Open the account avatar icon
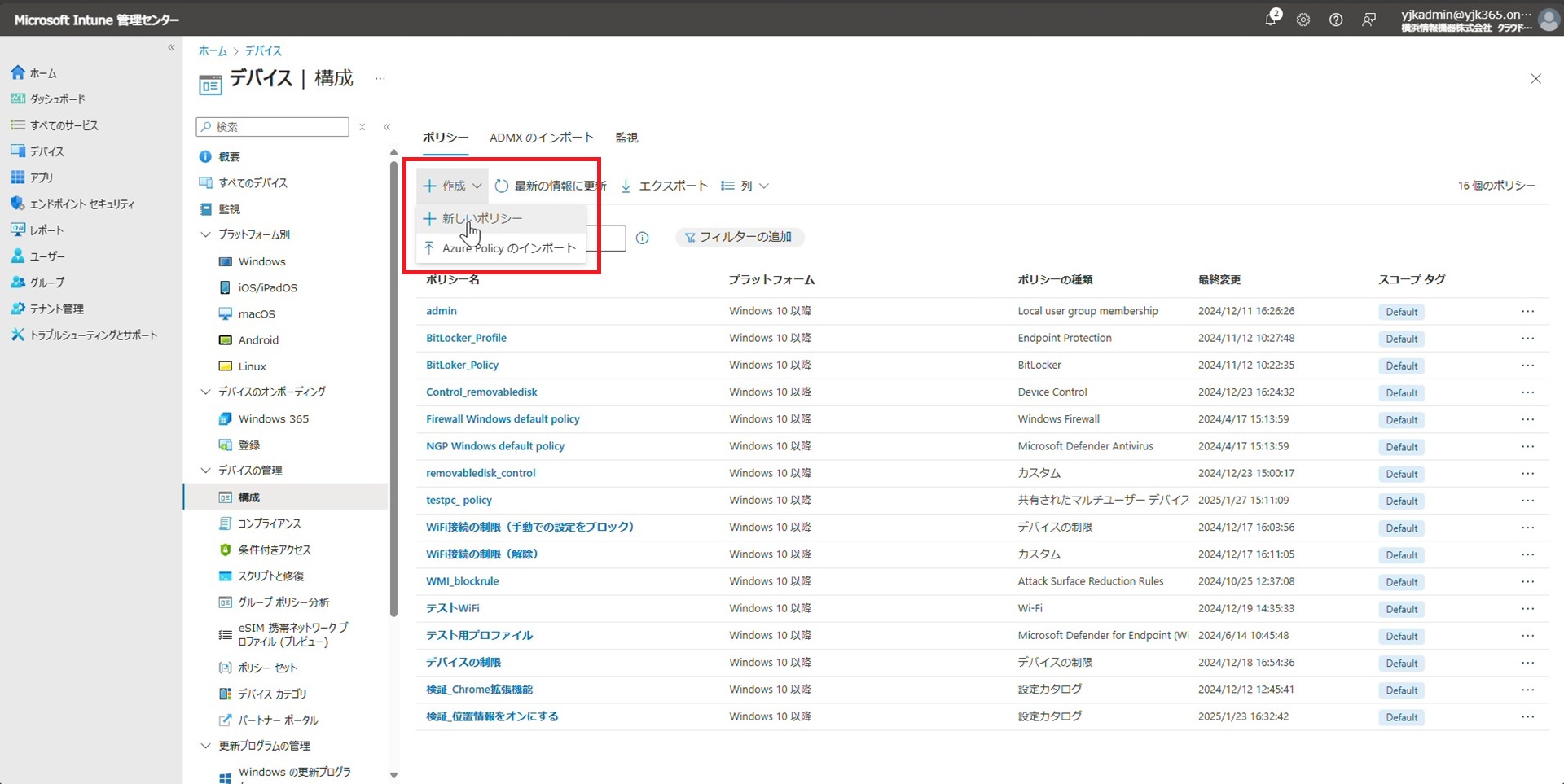Image resolution: width=1564 pixels, height=784 pixels. [1549, 19]
